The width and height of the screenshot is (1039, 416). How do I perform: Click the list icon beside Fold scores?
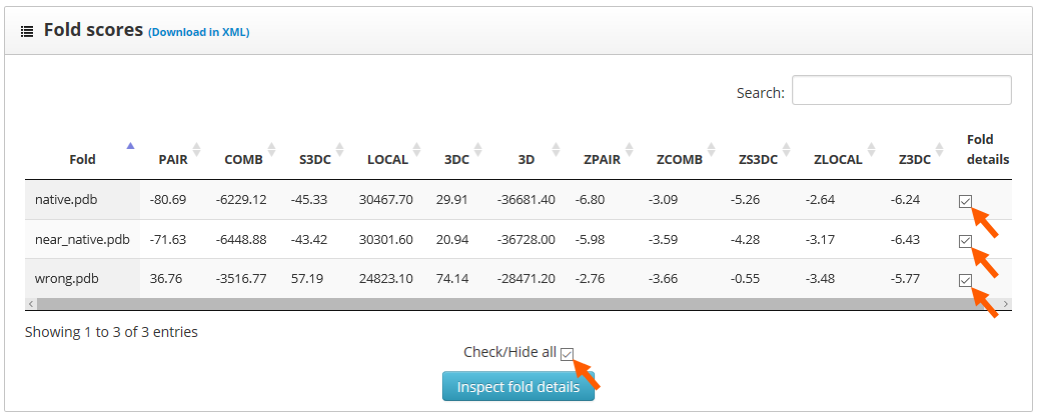[27, 31]
